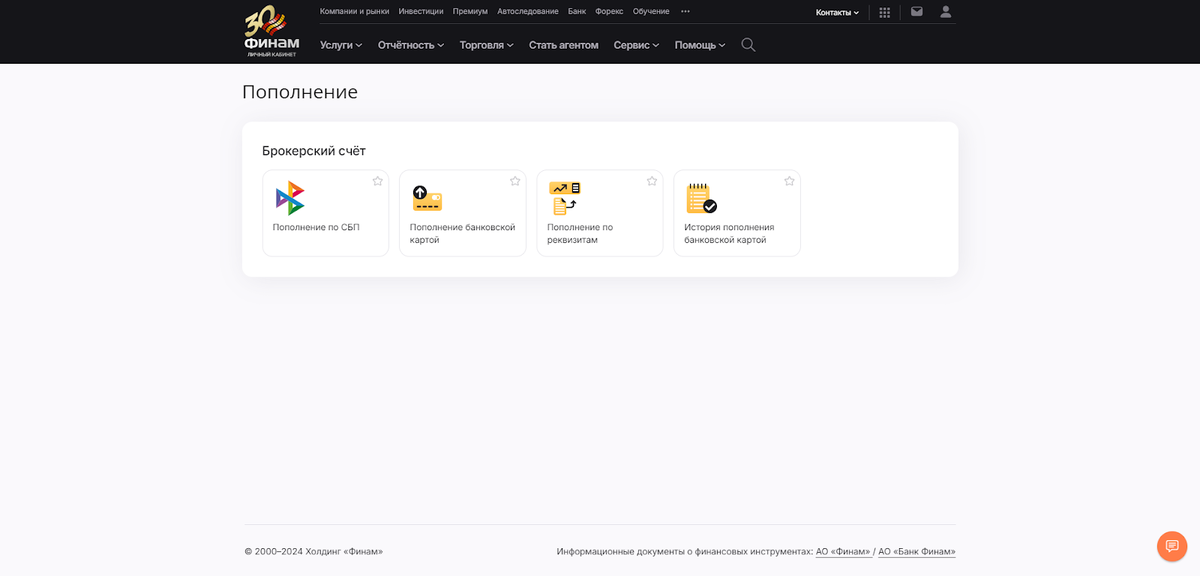Viewport: 1200px width, 576px height.
Task: Click the bank card top-up icon
Action: click(427, 198)
